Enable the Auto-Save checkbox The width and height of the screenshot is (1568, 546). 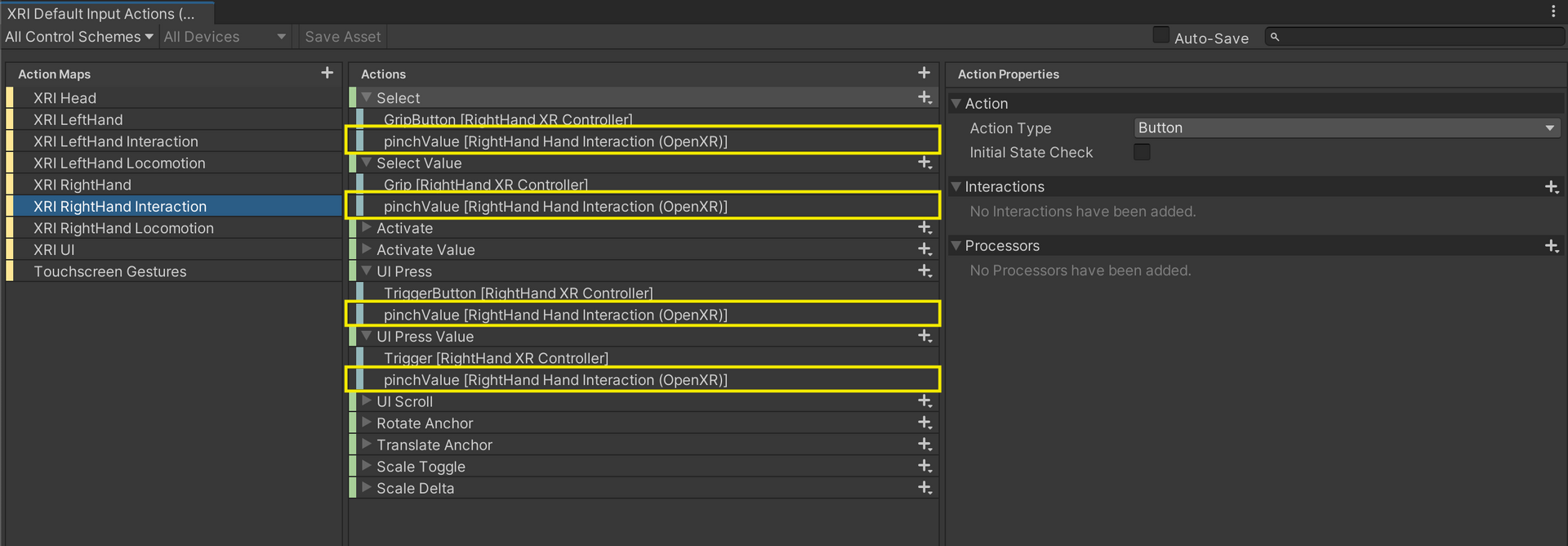tap(1160, 35)
